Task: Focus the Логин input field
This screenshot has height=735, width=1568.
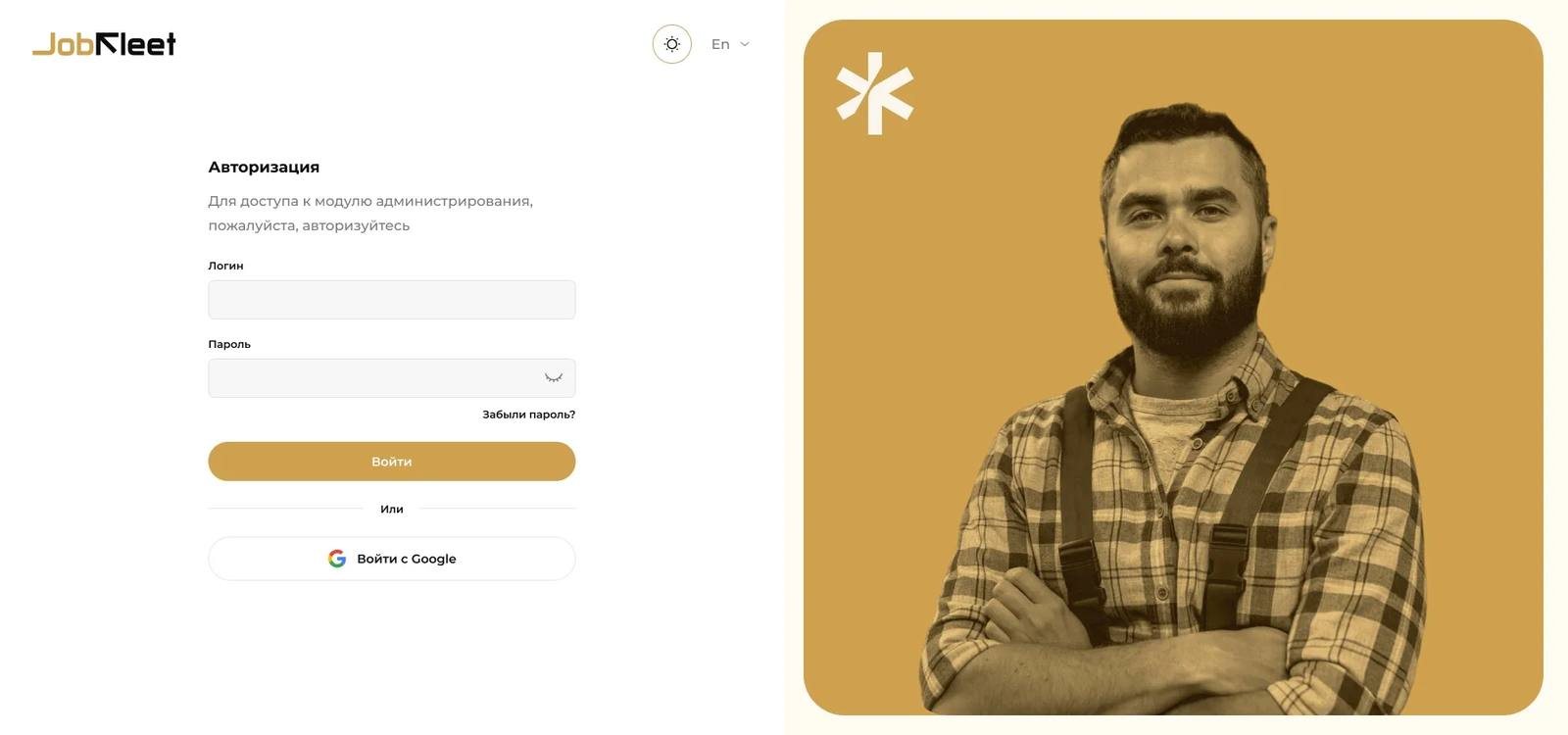Action: (x=392, y=300)
